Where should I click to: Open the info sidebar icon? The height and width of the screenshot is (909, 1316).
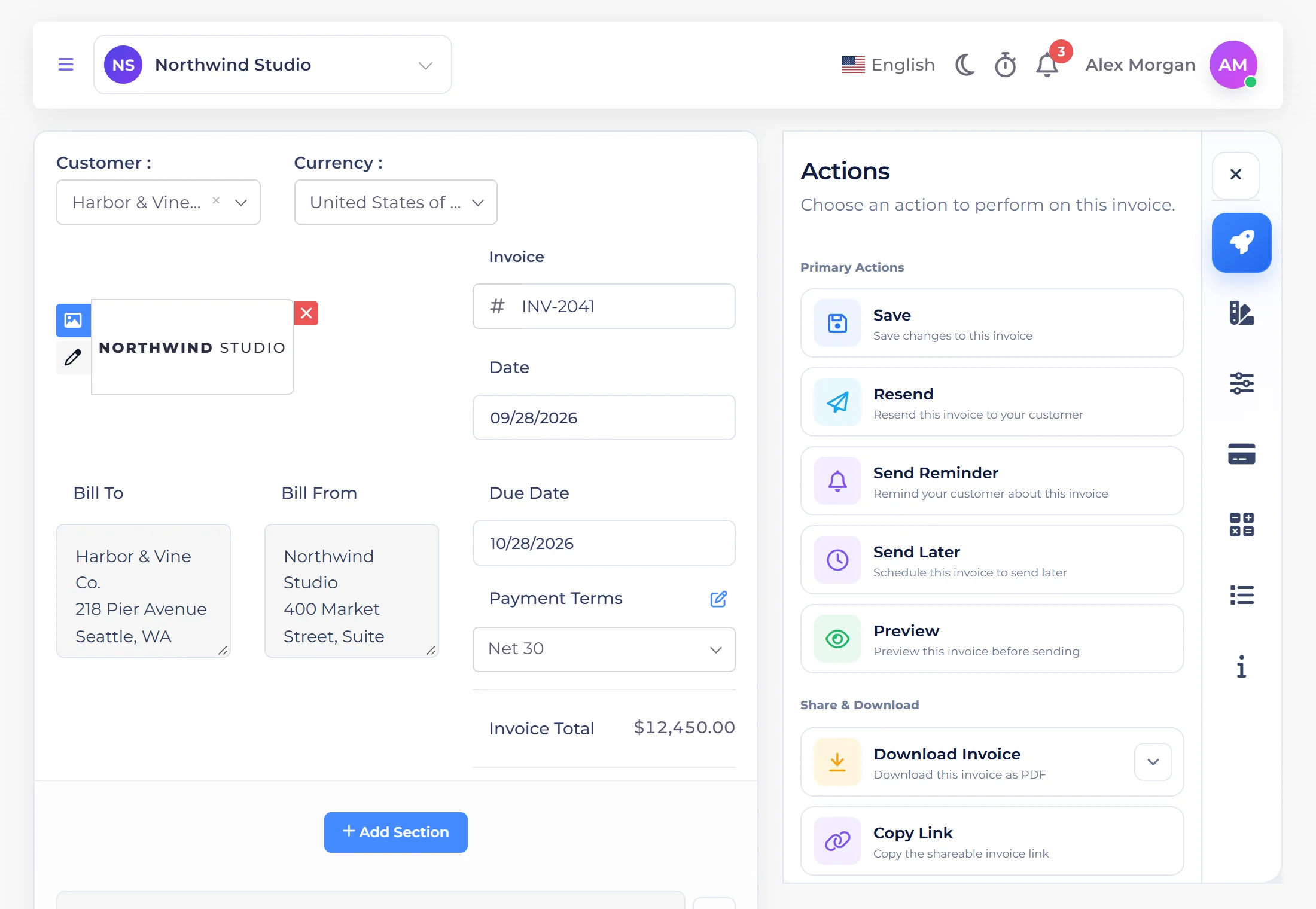(x=1242, y=666)
